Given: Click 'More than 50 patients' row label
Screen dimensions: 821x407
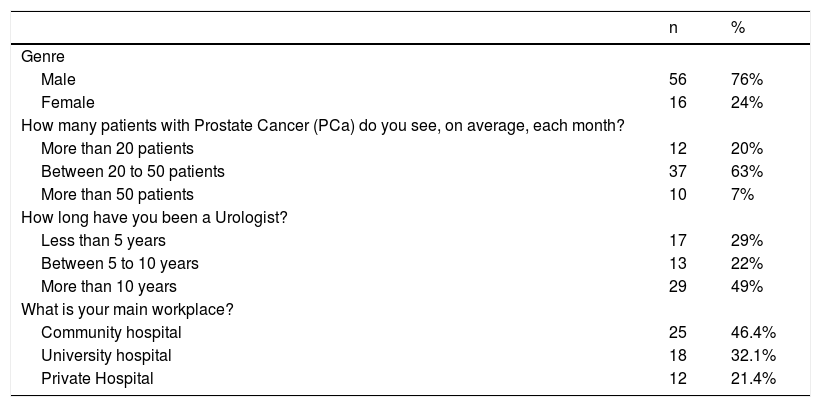Looking at the screenshot, I should (117, 194).
